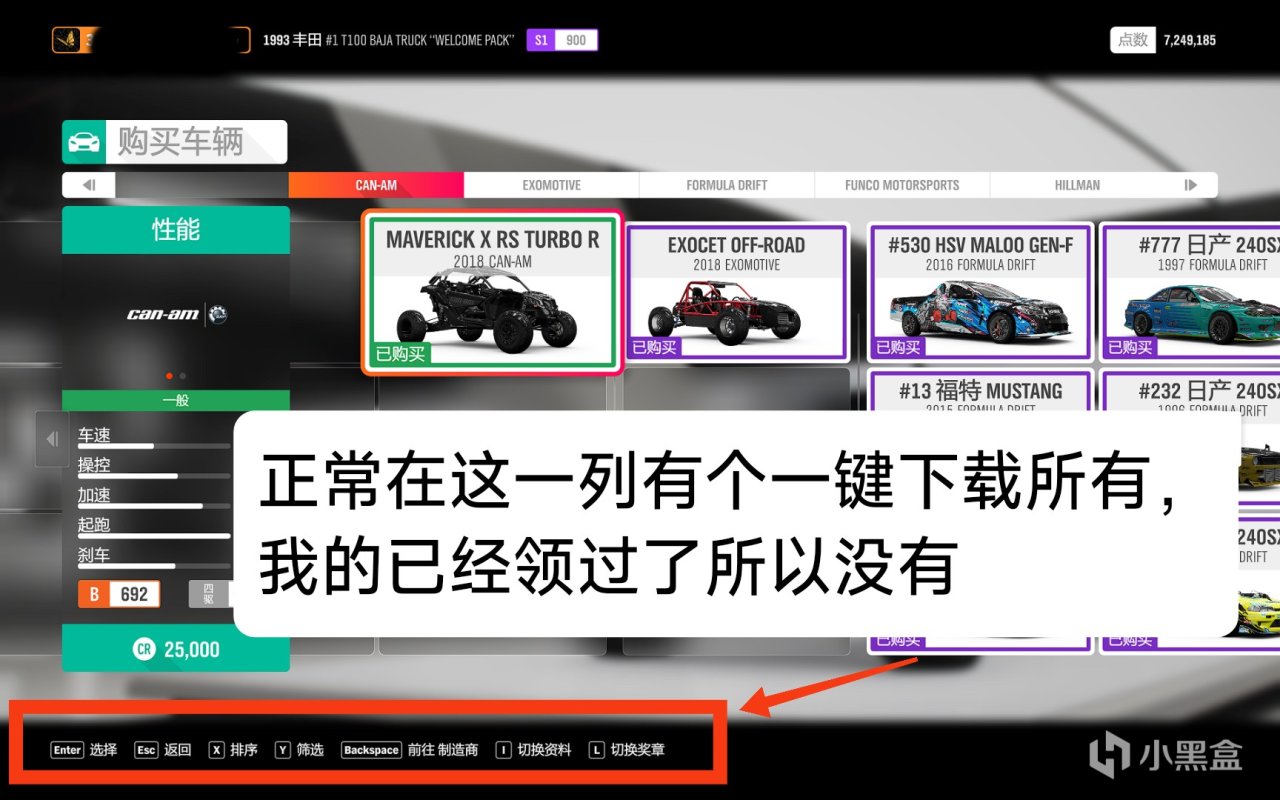Select the HILLMAN tab

click(x=1077, y=185)
